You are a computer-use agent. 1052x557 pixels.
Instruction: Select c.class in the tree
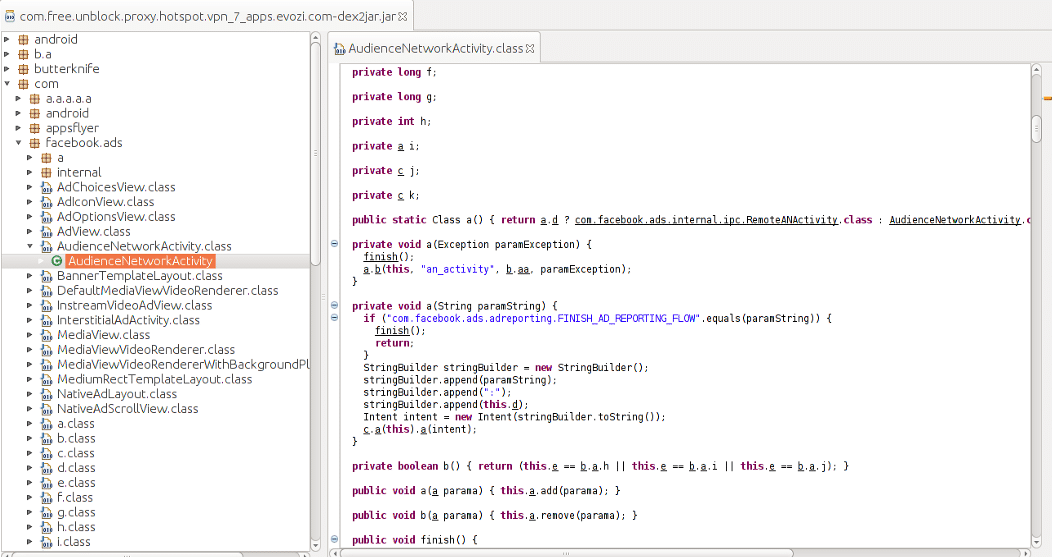(x=76, y=453)
